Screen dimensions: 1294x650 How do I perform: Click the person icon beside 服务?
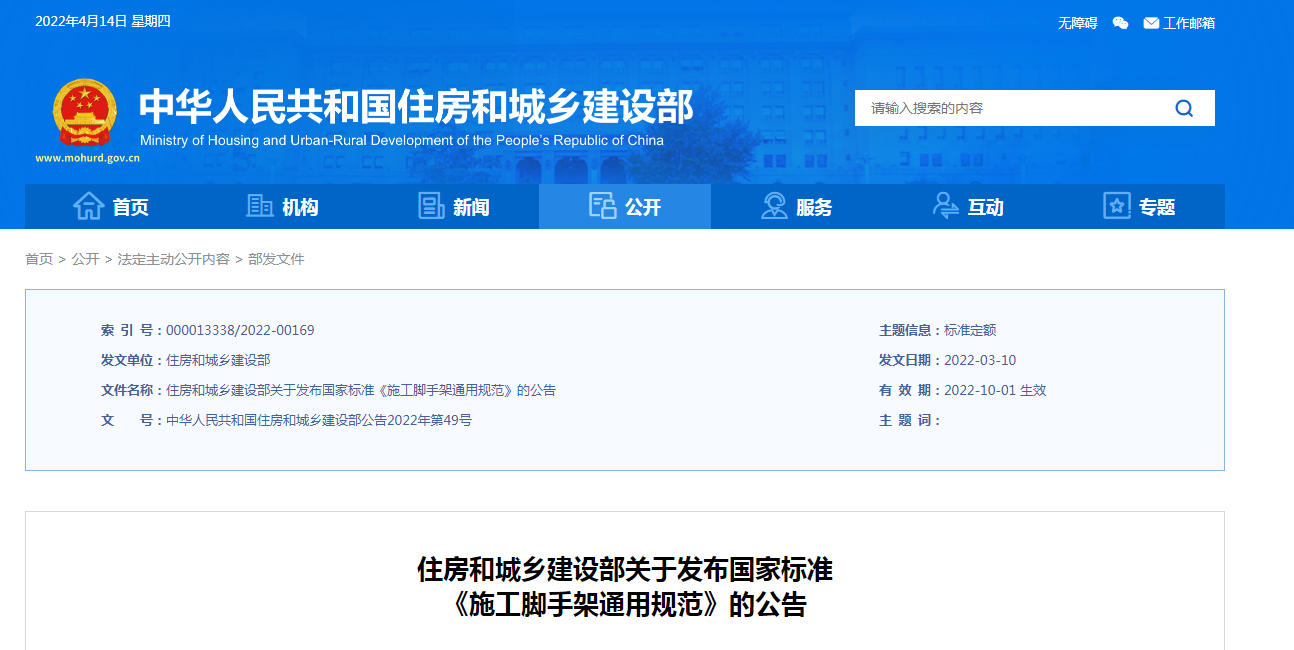coord(772,205)
